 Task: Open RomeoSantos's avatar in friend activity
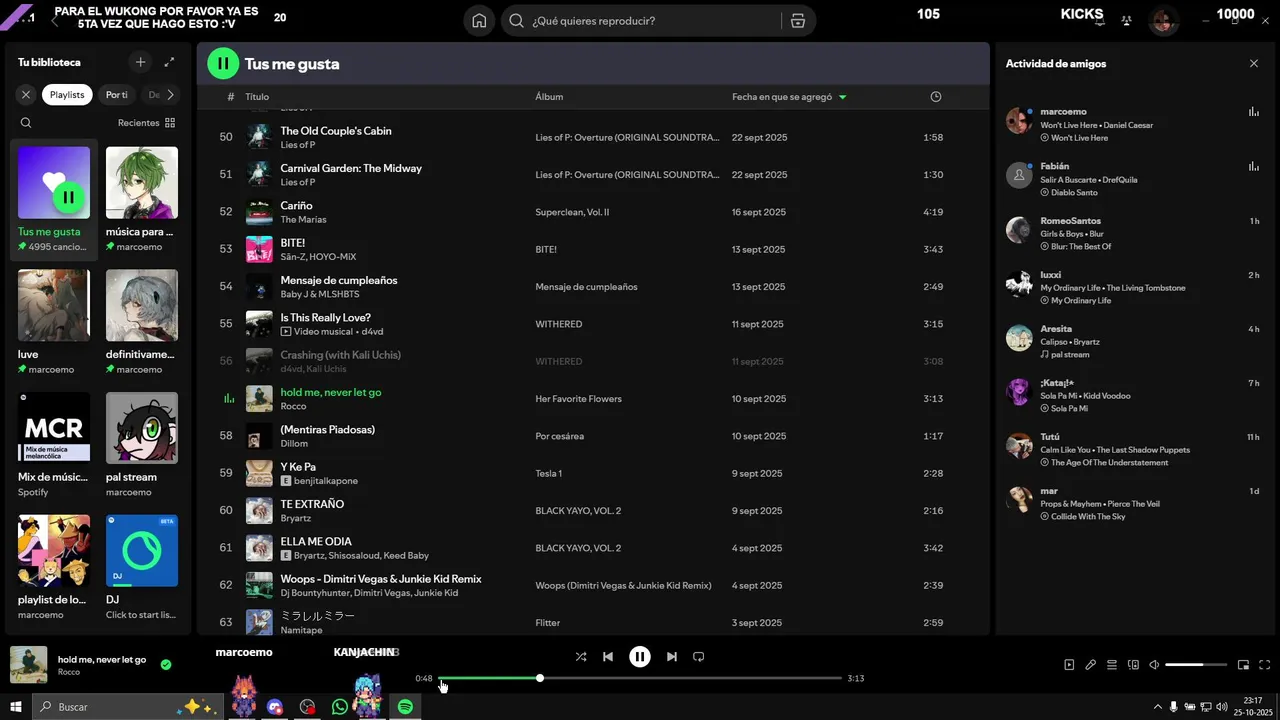[x=1019, y=230]
